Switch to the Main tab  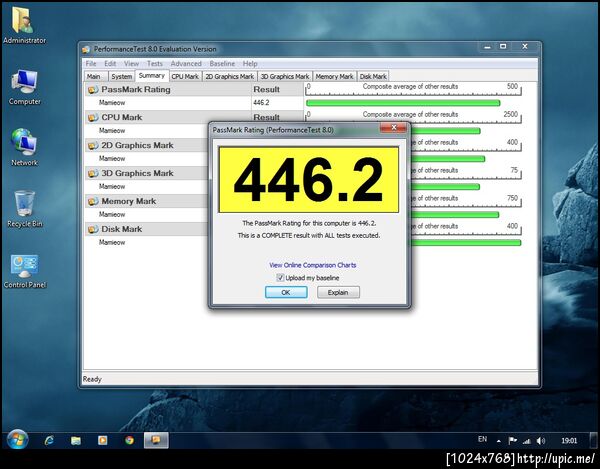pyautogui.click(x=94, y=77)
